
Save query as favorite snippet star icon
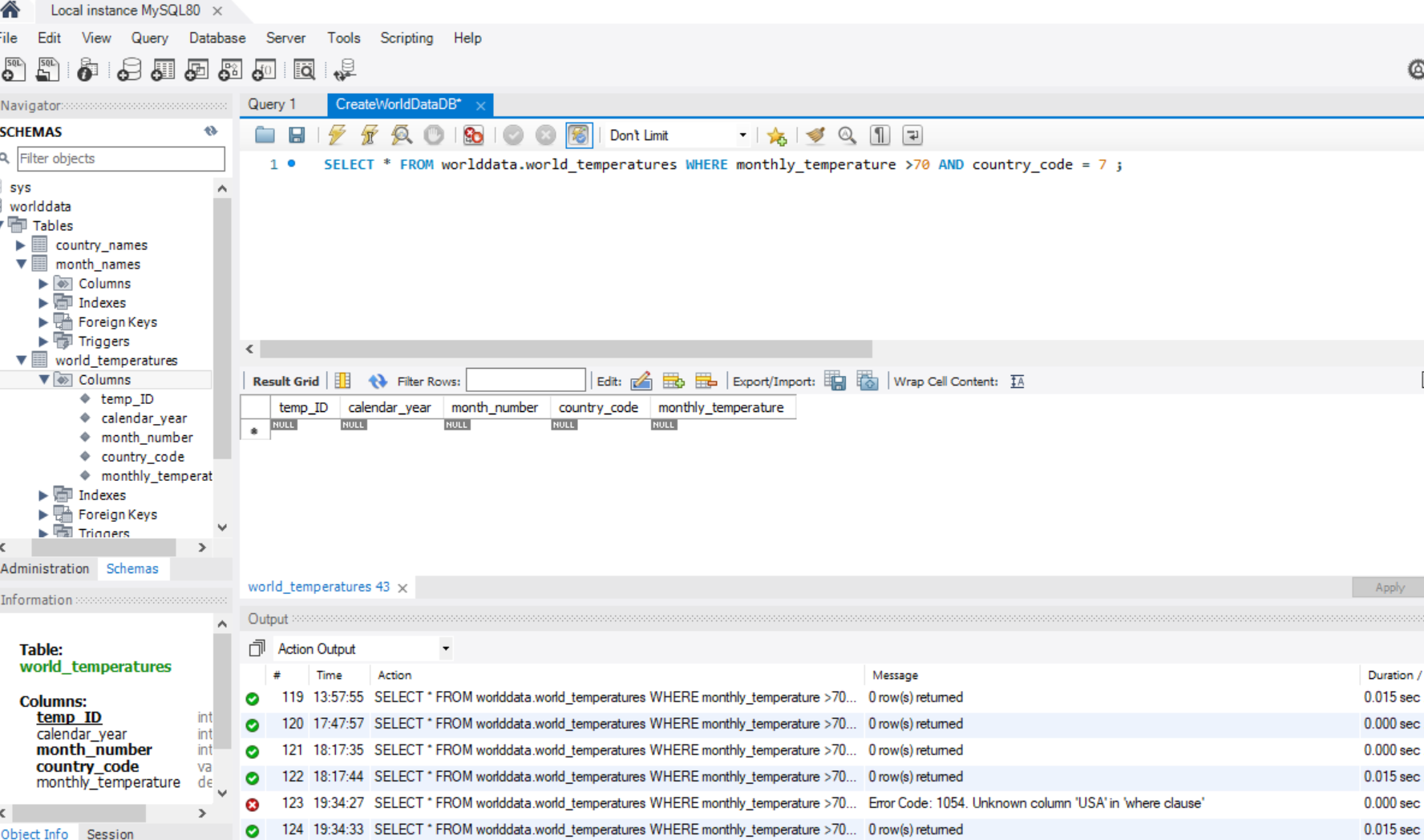tap(776, 135)
